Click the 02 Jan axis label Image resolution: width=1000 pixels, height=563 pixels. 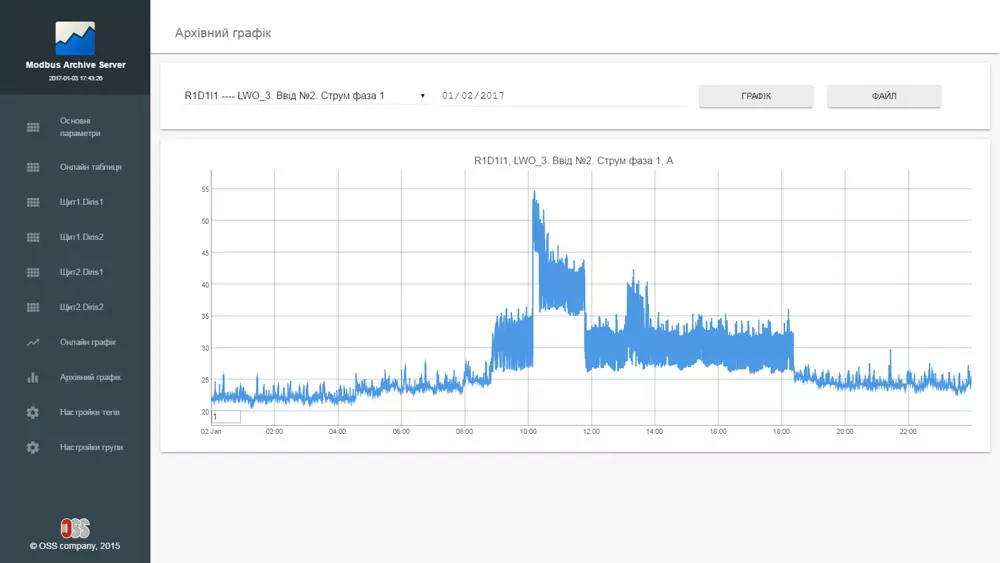[x=211, y=432]
